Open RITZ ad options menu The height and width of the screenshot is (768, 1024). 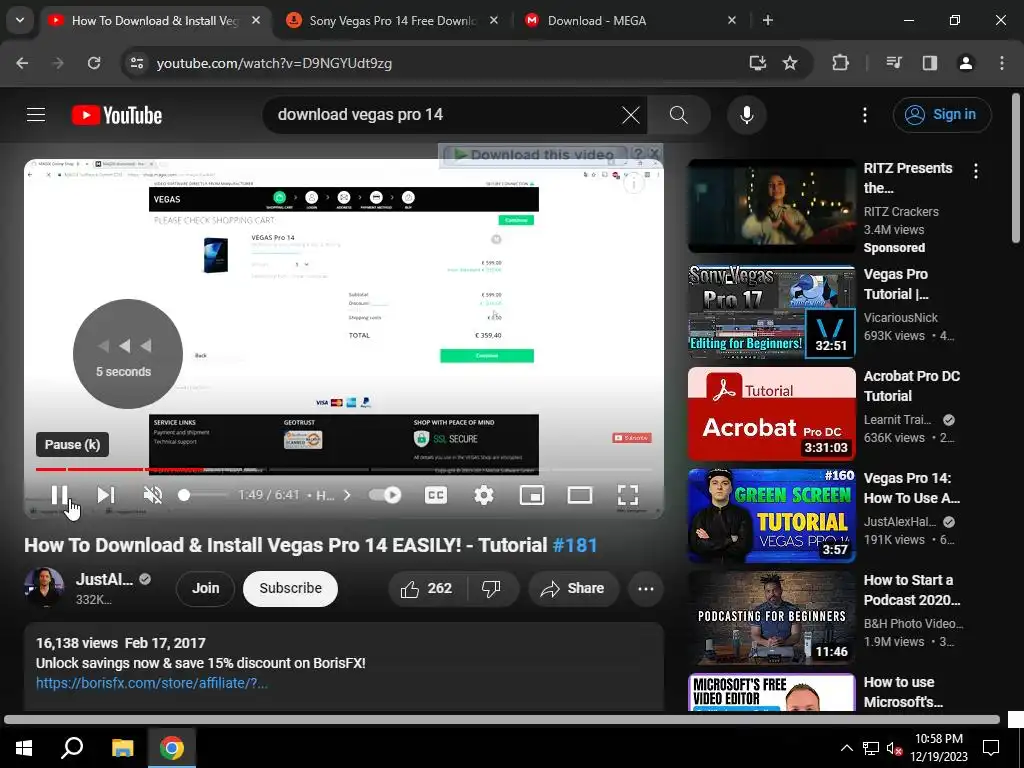click(x=976, y=171)
